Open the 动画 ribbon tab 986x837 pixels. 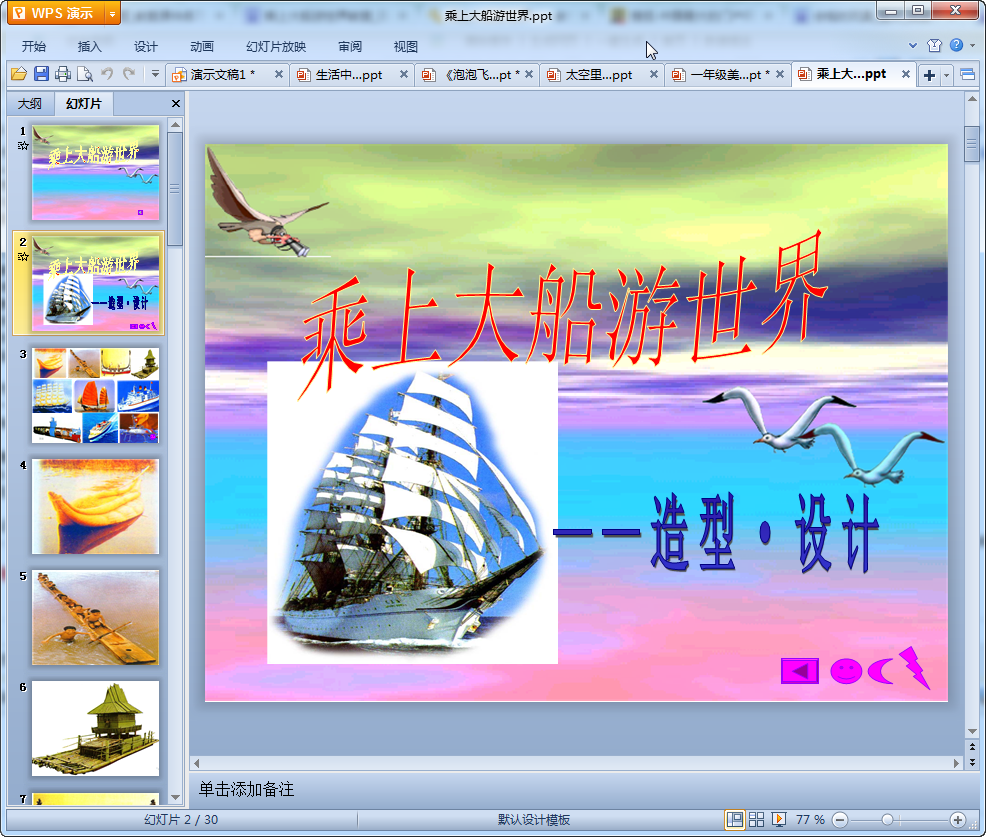202,47
